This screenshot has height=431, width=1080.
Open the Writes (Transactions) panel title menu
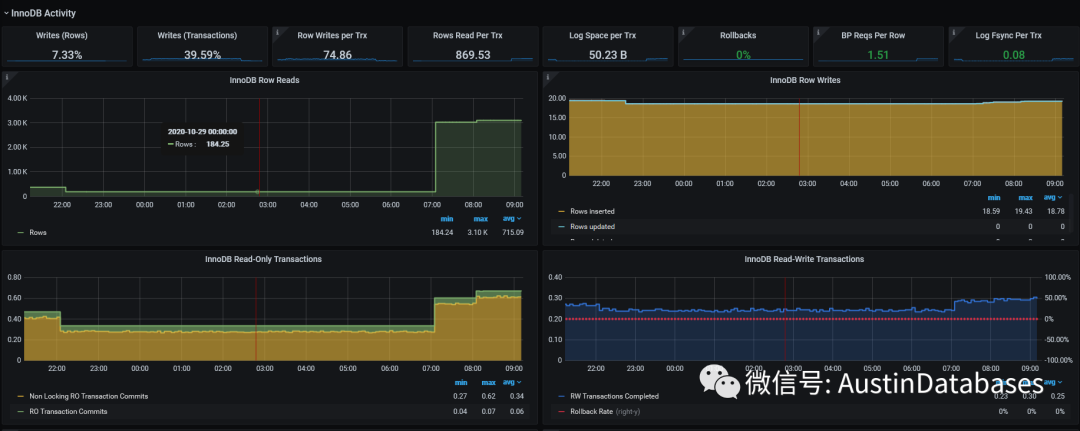click(x=197, y=34)
